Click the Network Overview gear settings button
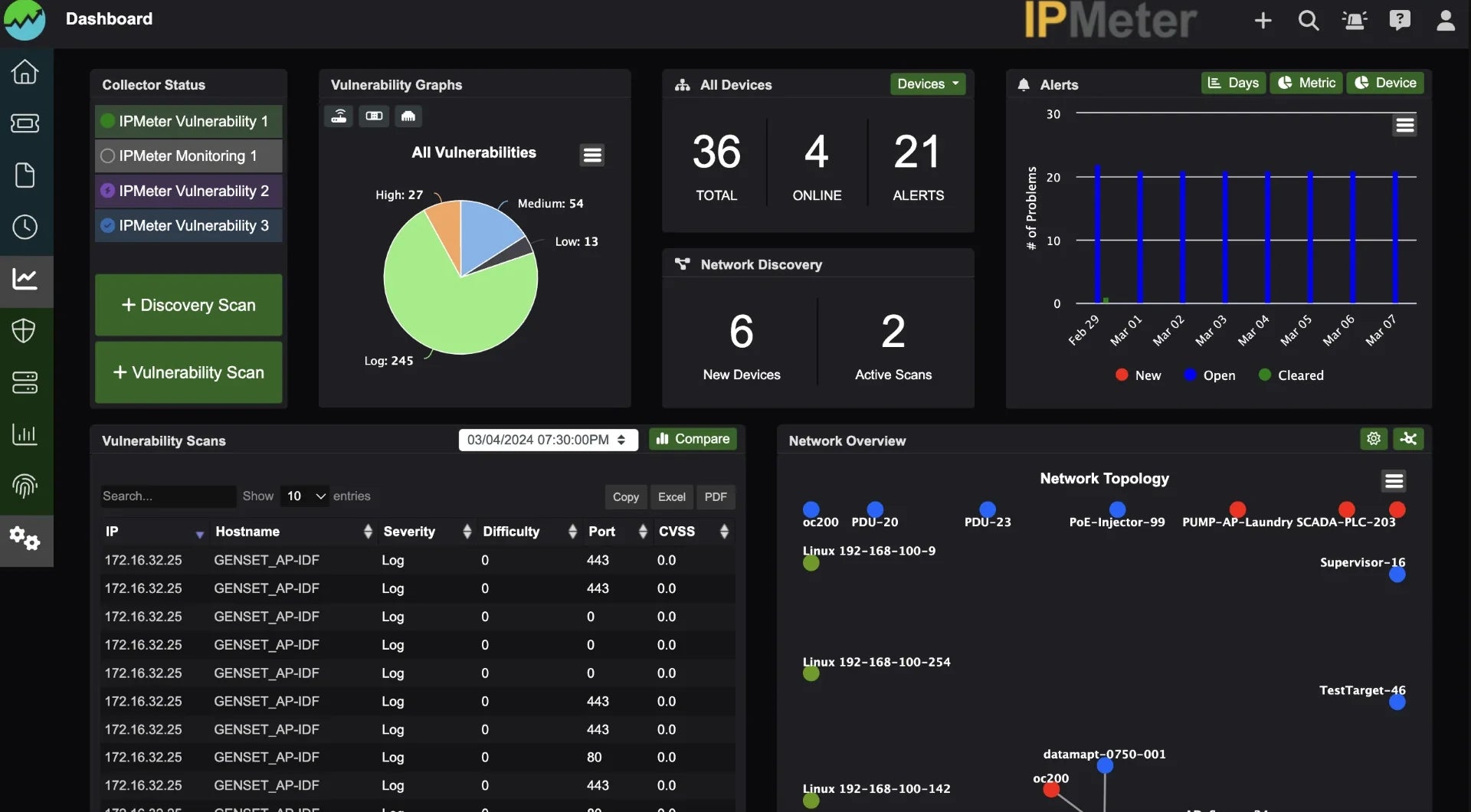 click(x=1374, y=439)
